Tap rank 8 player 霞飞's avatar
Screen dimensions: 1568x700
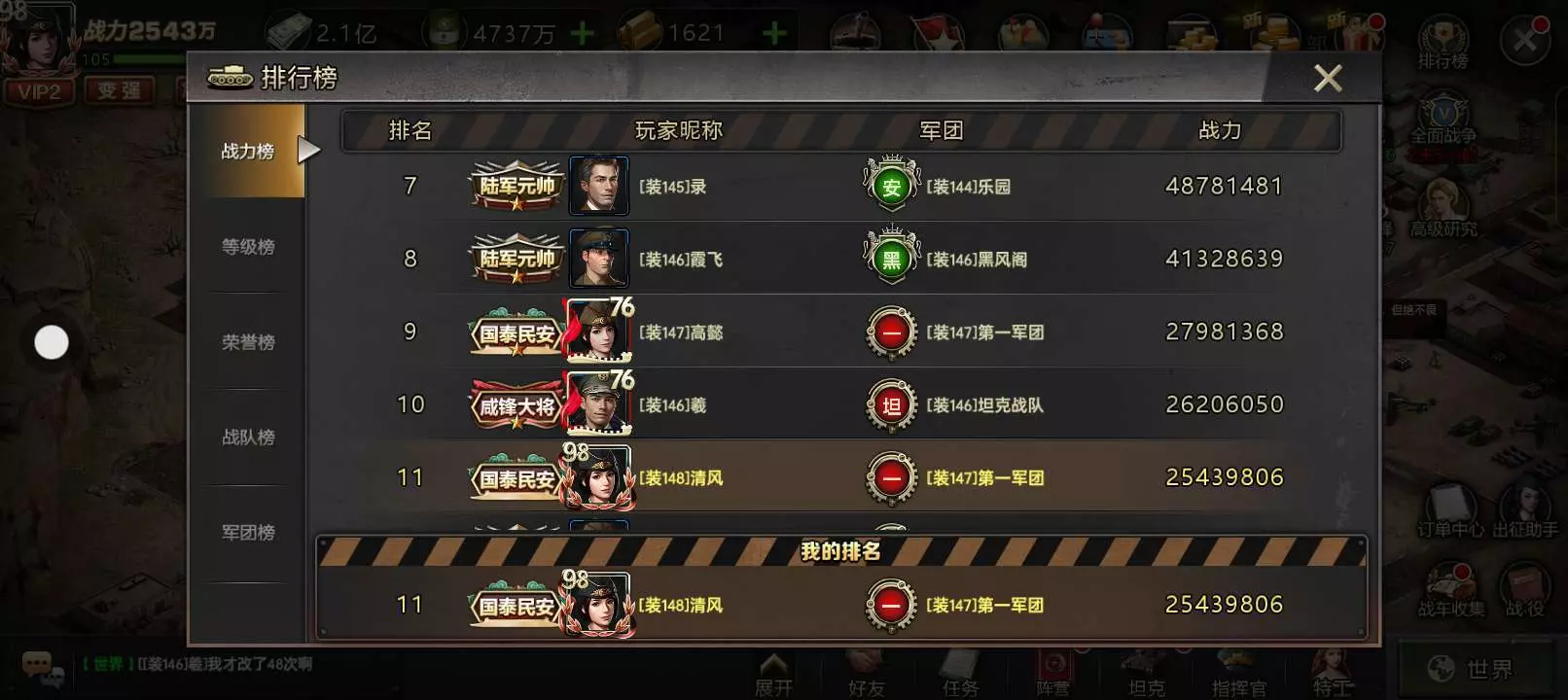coord(598,258)
